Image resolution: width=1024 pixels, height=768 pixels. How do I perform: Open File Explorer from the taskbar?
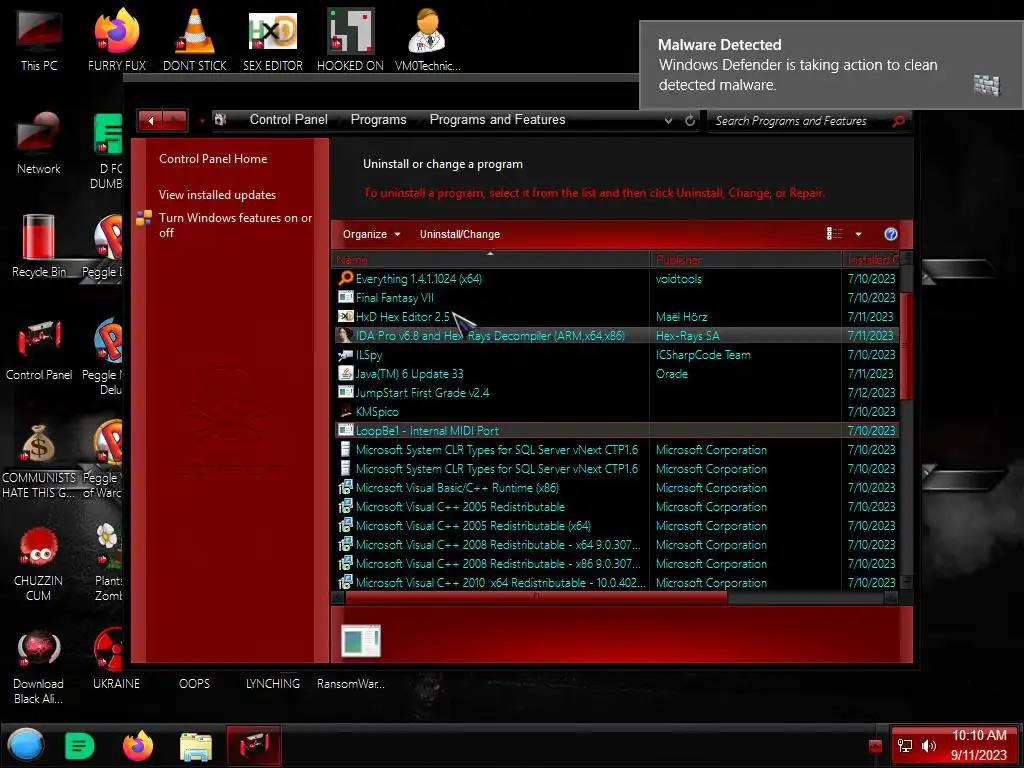pos(195,746)
